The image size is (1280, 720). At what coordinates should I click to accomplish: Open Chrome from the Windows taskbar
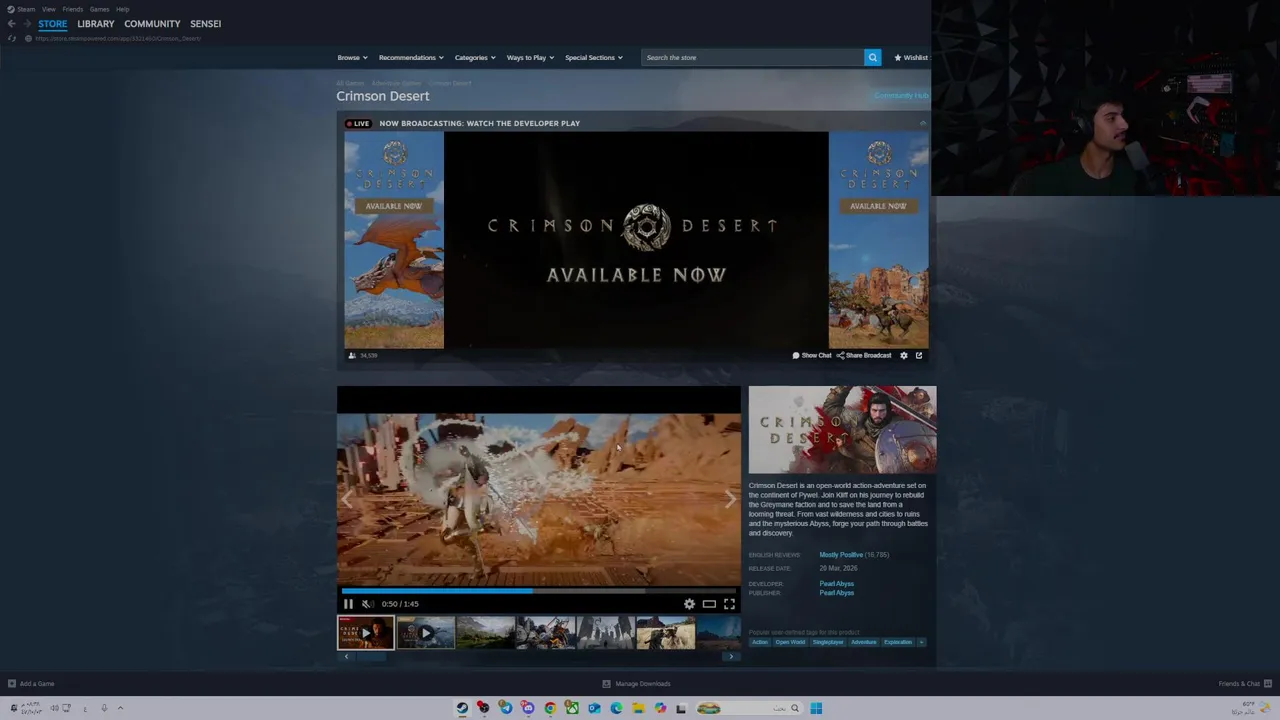pyautogui.click(x=550, y=708)
